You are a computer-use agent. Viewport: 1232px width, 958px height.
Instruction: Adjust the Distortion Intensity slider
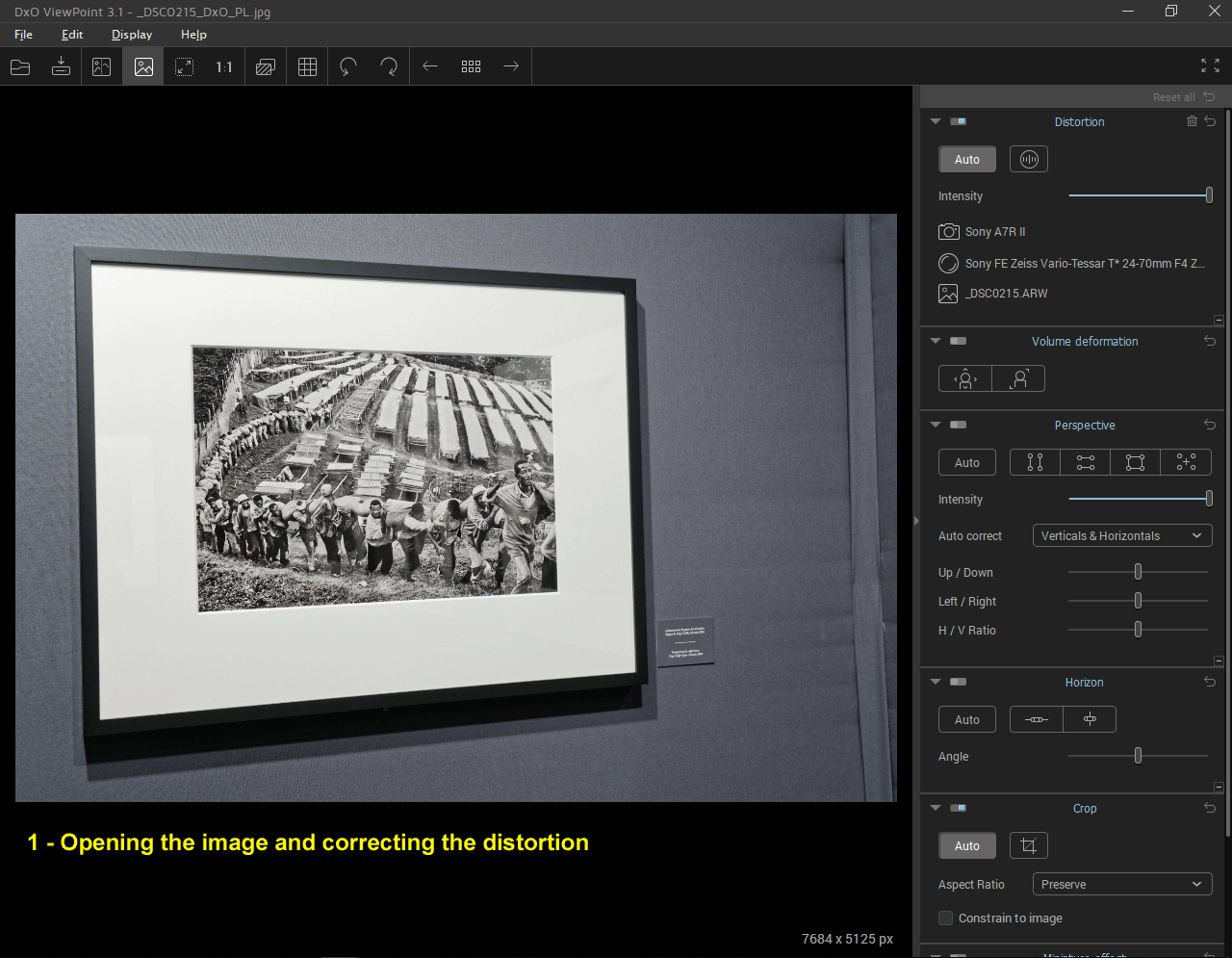pyautogui.click(x=1140, y=195)
